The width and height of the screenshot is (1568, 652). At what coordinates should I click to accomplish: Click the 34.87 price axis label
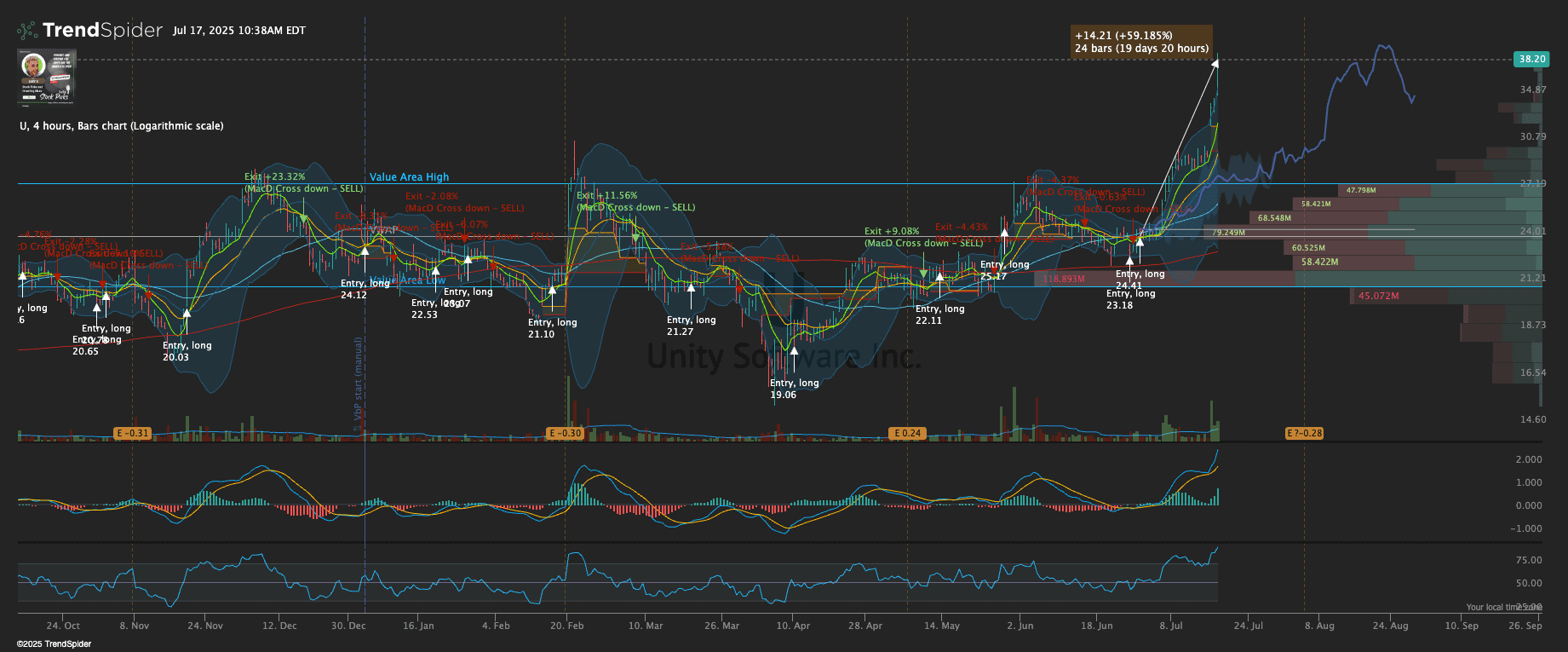click(1533, 89)
